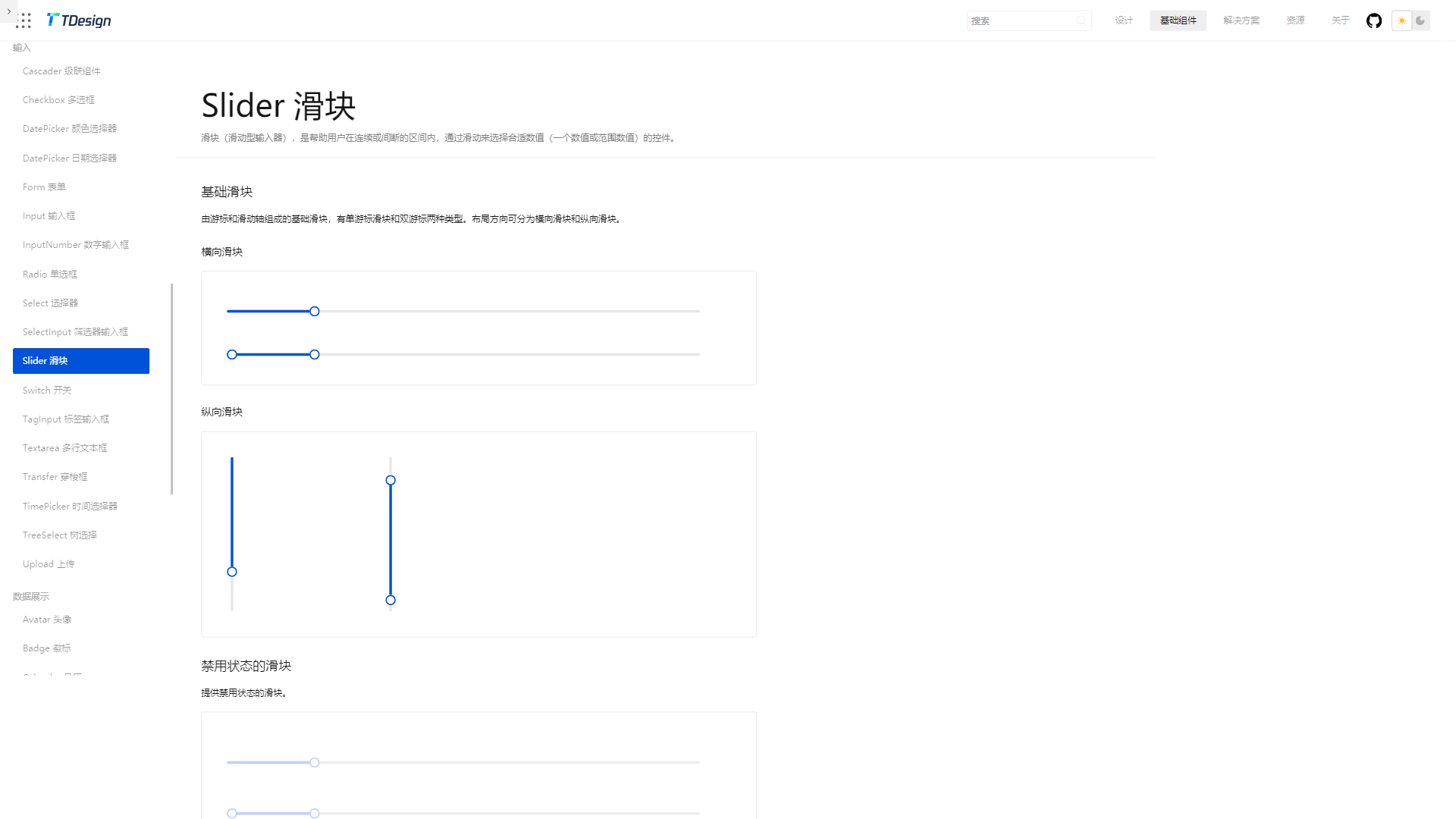This screenshot has height=819, width=1456.
Task: Open the 设计 menu item
Action: 1124,20
